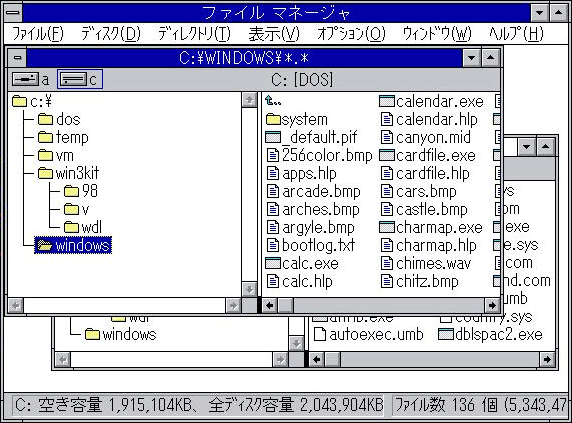572x423 pixels.
Task: Select arcade.bmp file
Action: 313,191
